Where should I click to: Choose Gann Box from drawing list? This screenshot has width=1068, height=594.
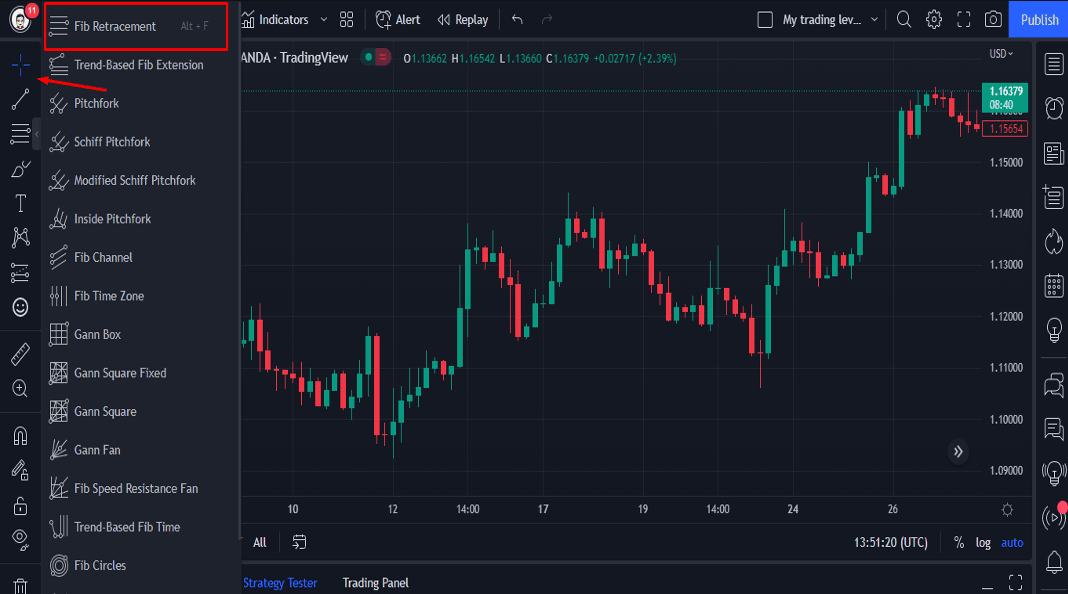click(97, 334)
